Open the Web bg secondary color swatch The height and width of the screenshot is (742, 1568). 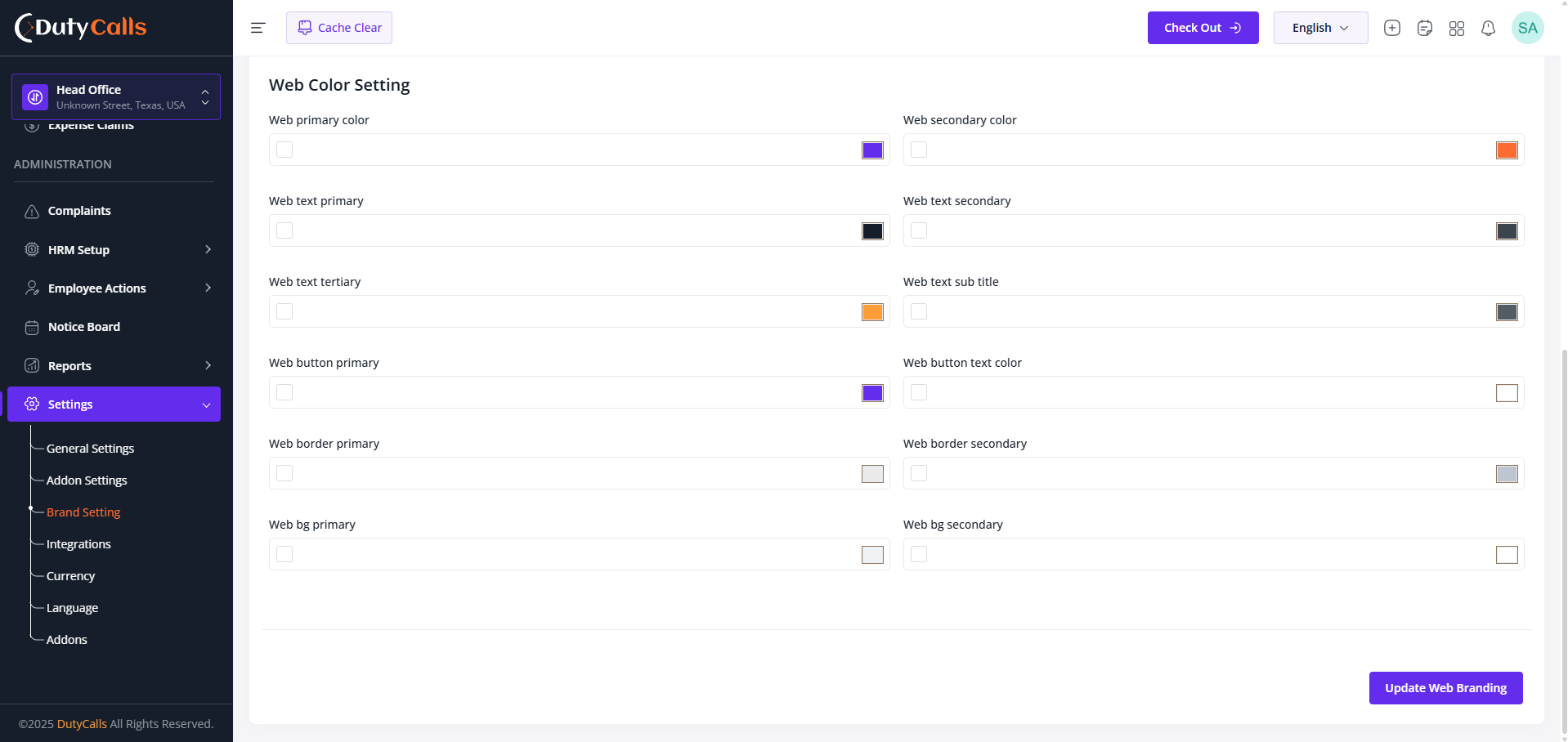coord(1507,555)
